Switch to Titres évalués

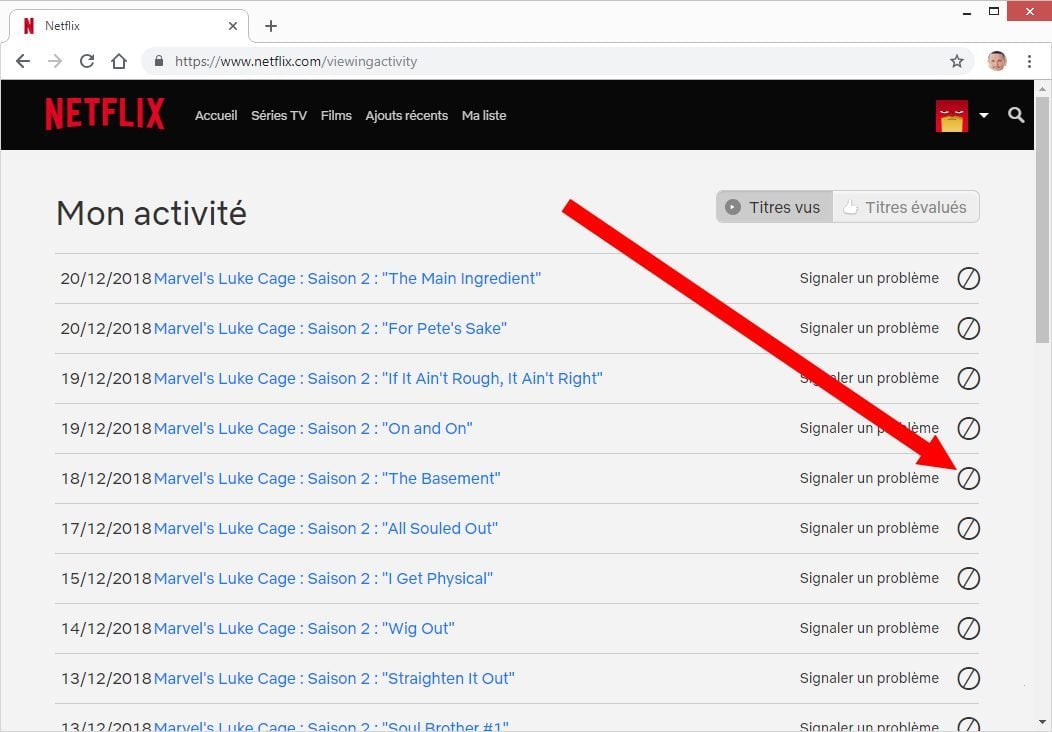click(x=906, y=207)
